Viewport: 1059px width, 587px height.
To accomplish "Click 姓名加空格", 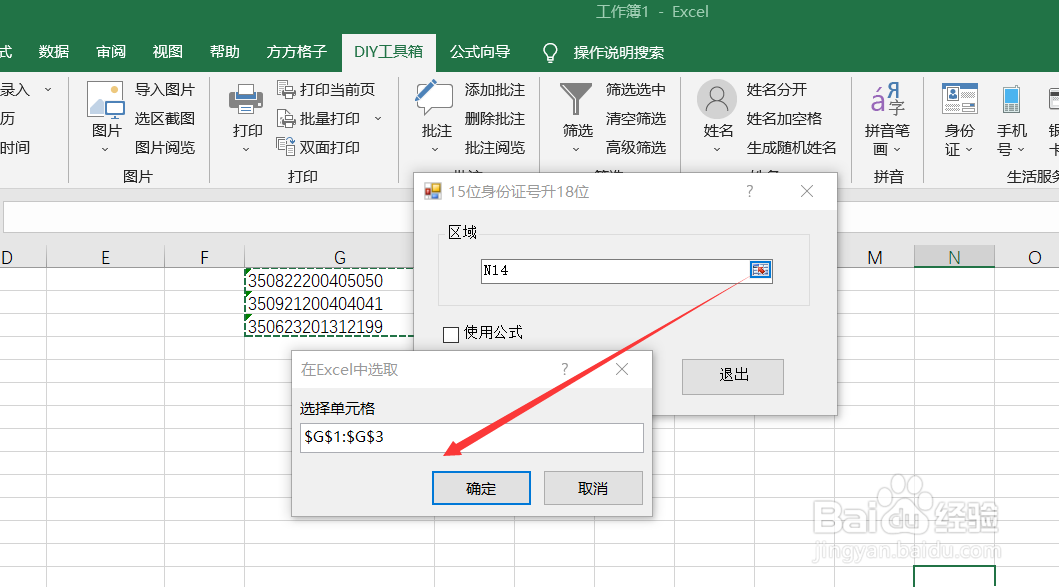I will (x=784, y=118).
